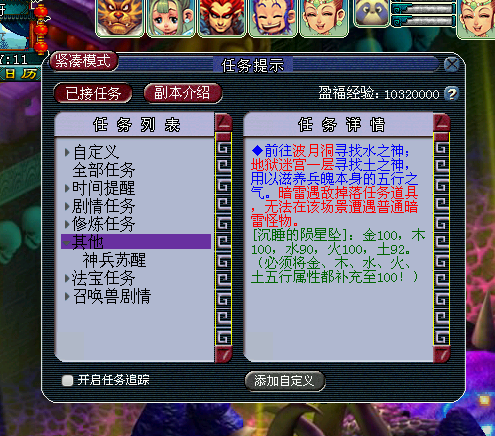495x436 pixels.
Task: Select the laughing blue-haired boy portrait
Action: [273, 17]
